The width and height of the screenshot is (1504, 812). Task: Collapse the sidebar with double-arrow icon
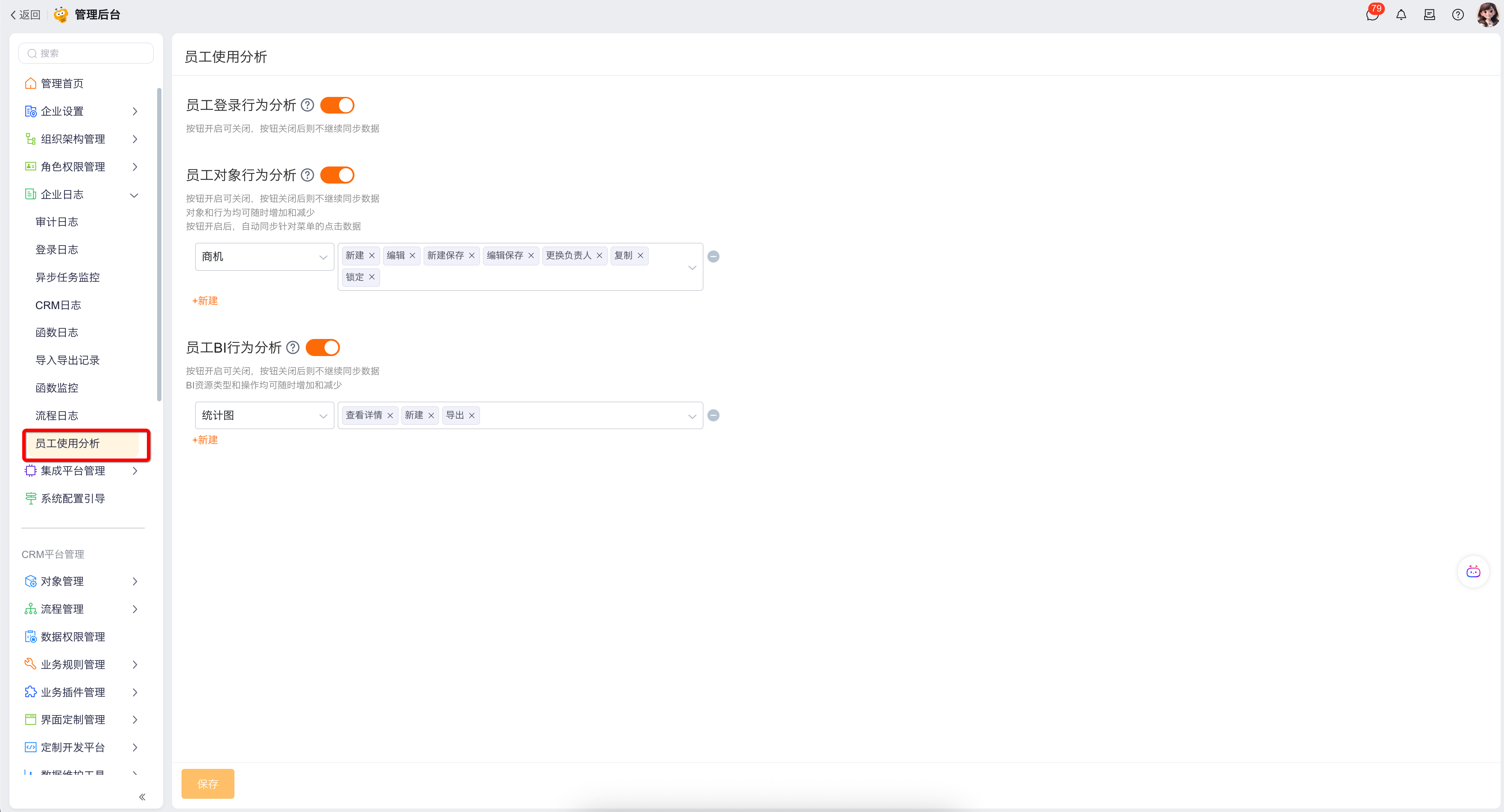142,797
